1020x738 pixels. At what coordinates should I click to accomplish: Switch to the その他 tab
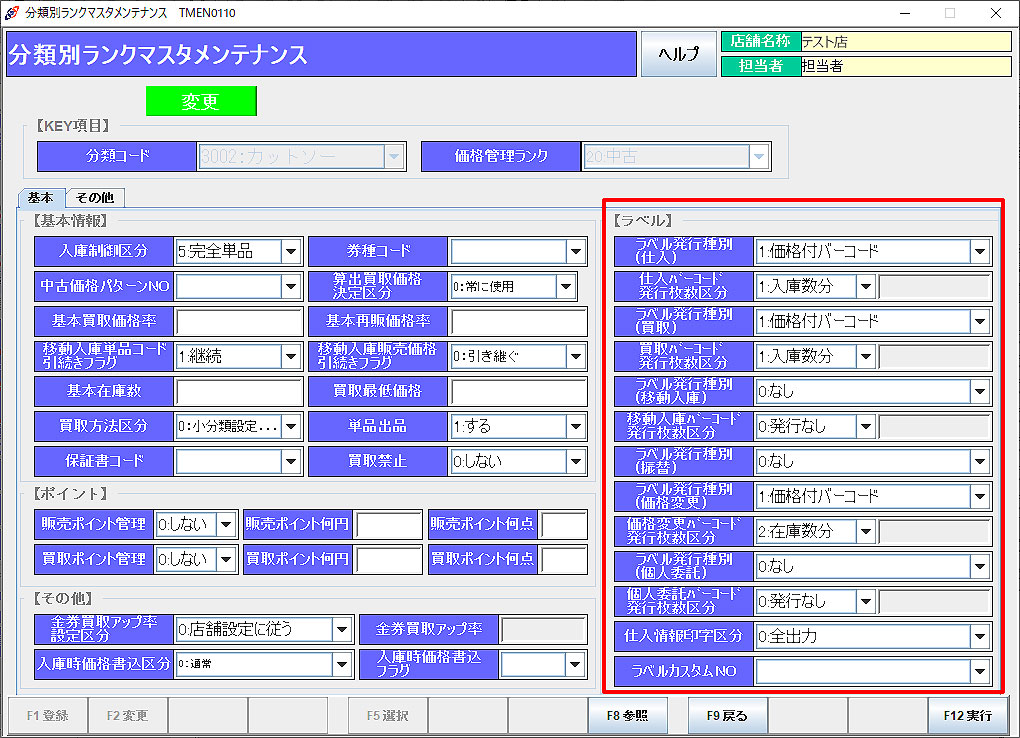[95, 198]
